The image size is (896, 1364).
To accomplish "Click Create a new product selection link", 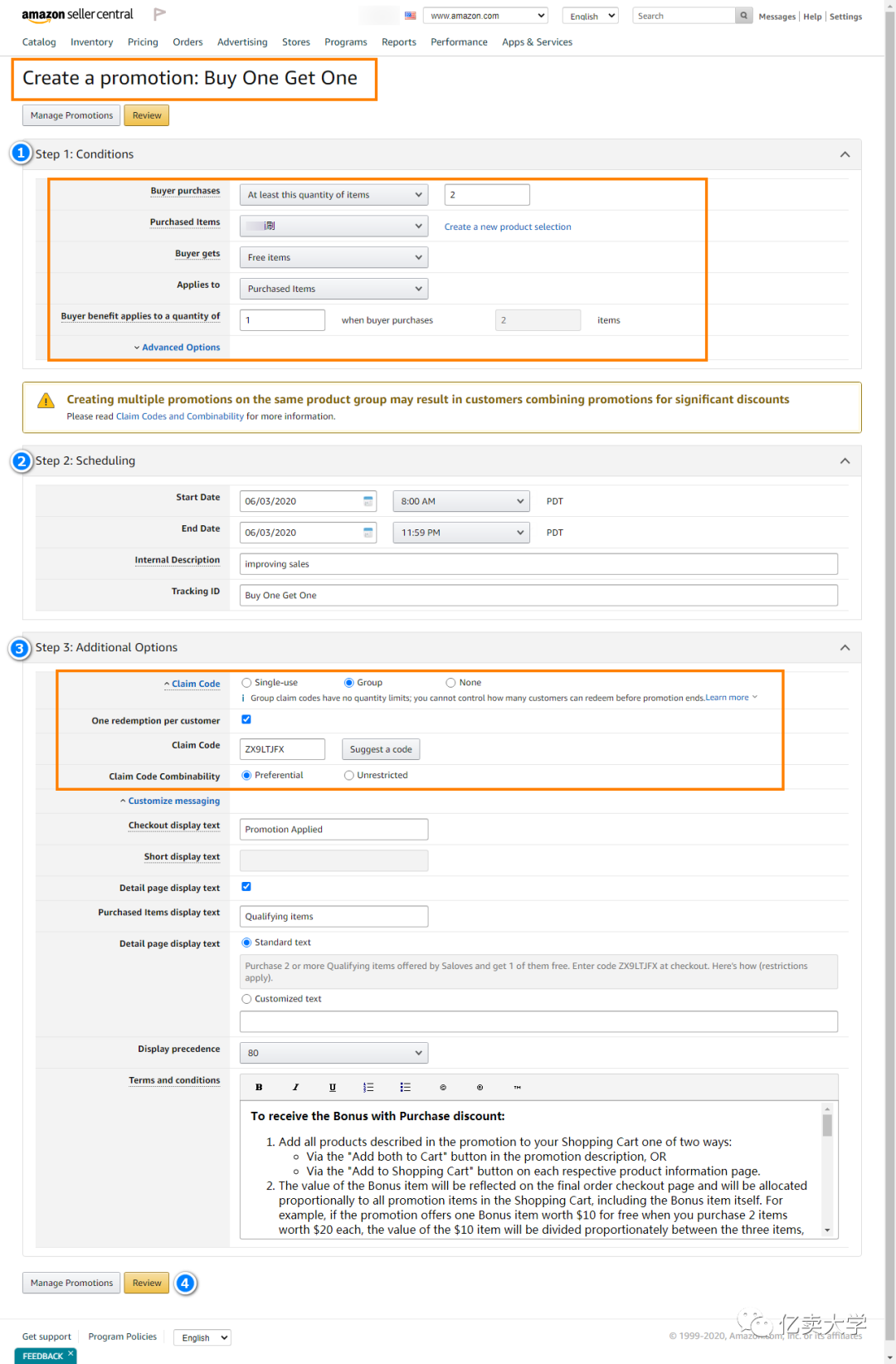I will pos(508,227).
